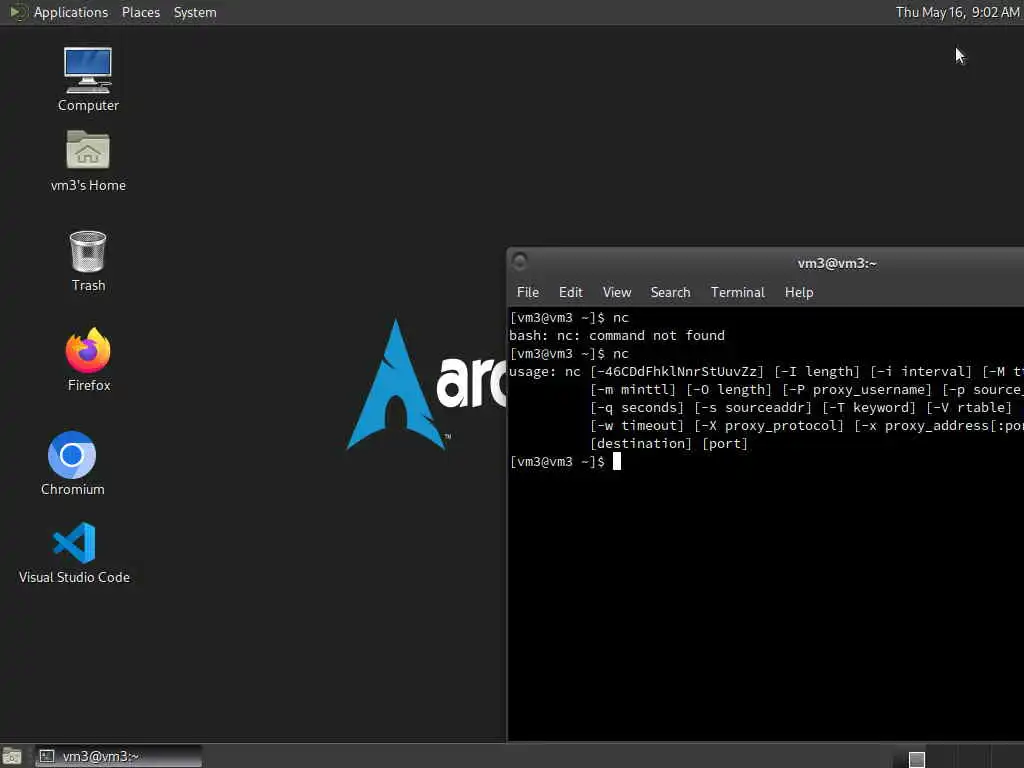The image size is (1024, 768).
Task: Launch Firefox from the desktop
Action: coord(88,359)
